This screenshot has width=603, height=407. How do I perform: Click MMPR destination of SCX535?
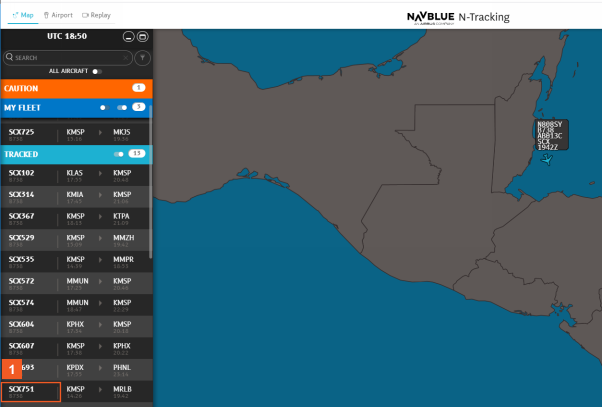pos(123,259)
